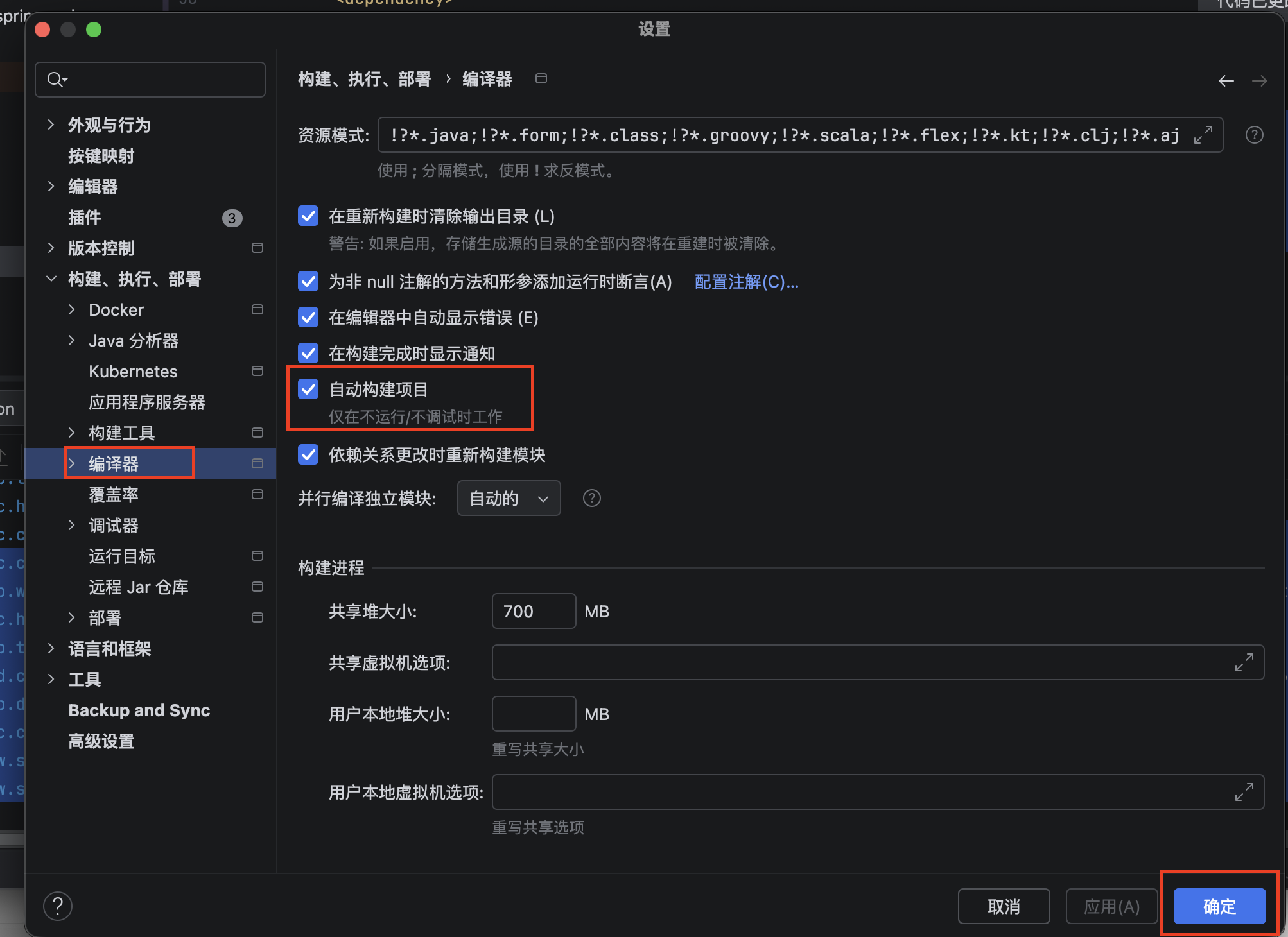Viewport: 1288px width, 937px height.
Task: Click the back navigation arrow
Action: [1226, 81]
